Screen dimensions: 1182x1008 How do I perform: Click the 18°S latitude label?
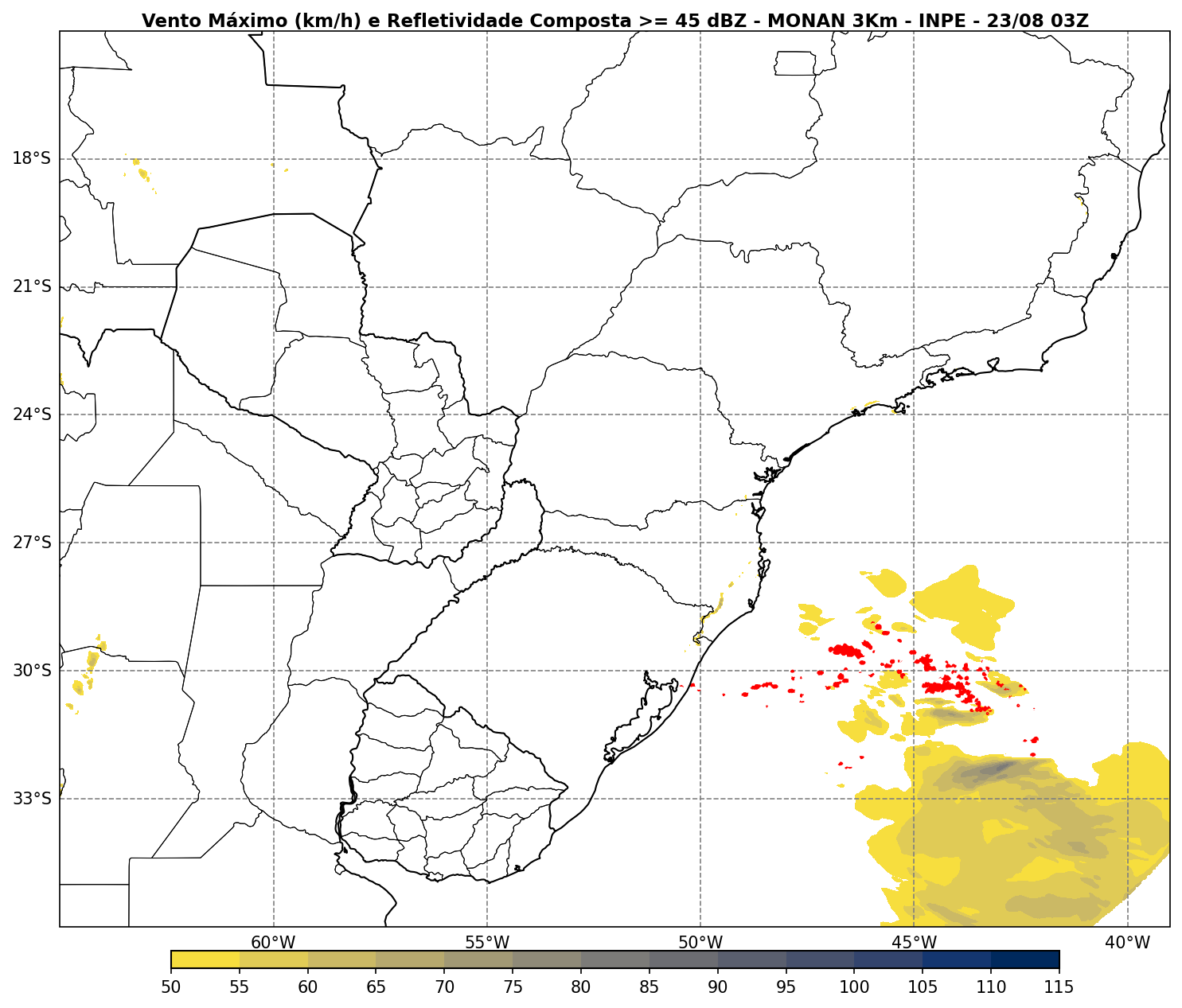32,158
